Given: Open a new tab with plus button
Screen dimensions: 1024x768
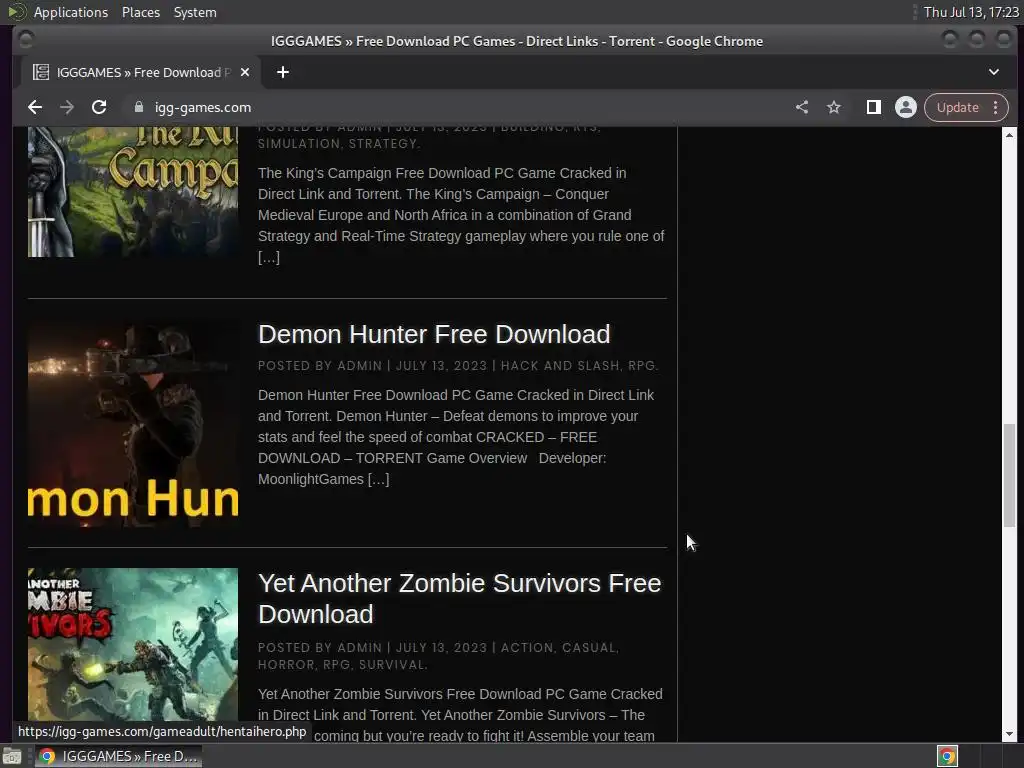Looking at the screenshot, I should pos(283,72).
